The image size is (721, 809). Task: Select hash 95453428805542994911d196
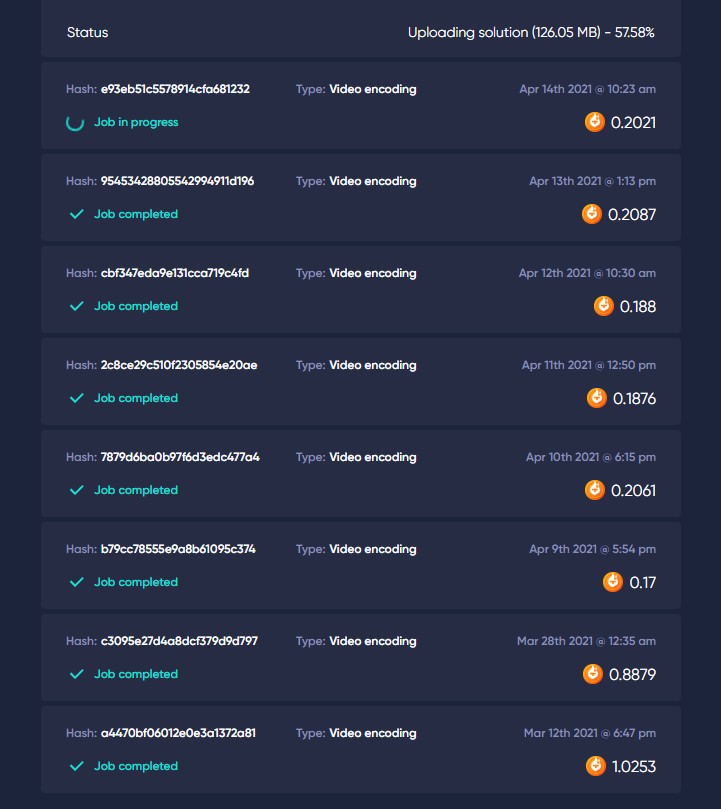click(177, 181)
